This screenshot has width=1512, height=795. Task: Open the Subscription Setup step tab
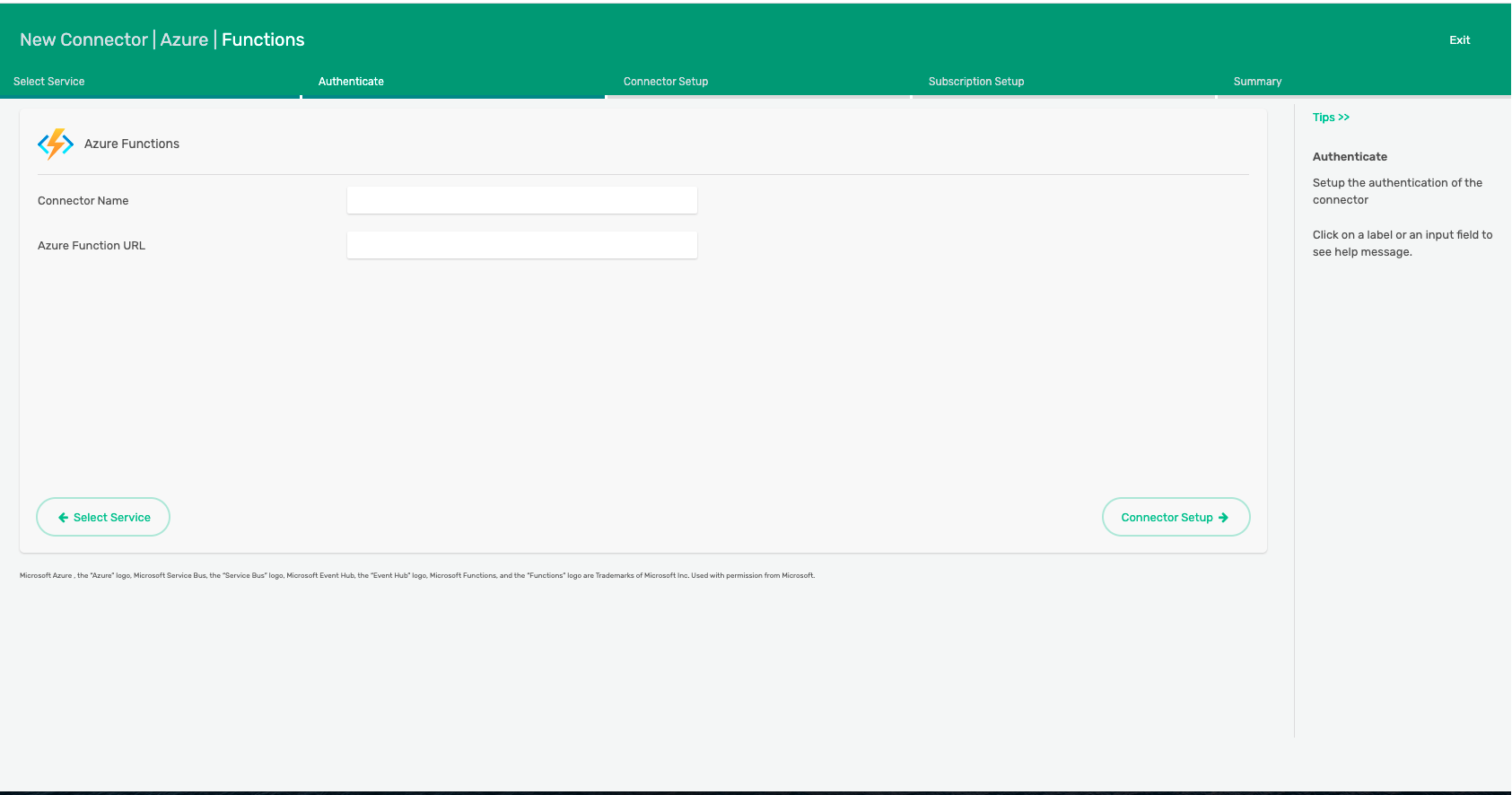pos(976,82)
